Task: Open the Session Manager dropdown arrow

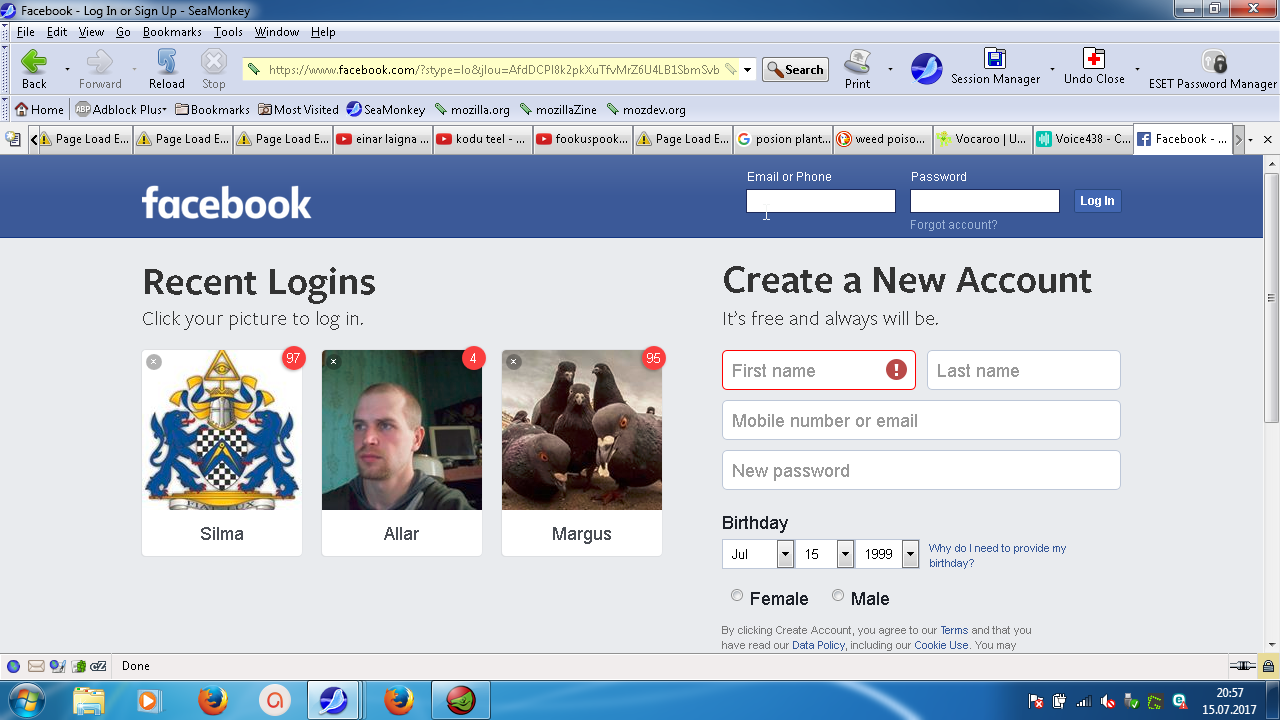Action: pyautogui.click(x=1052, y=69)
